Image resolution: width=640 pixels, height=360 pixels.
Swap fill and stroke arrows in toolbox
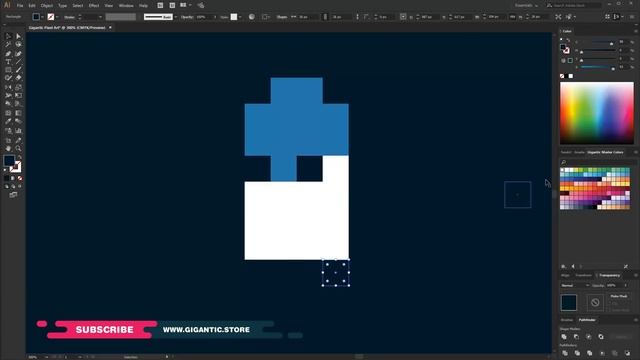20,157
